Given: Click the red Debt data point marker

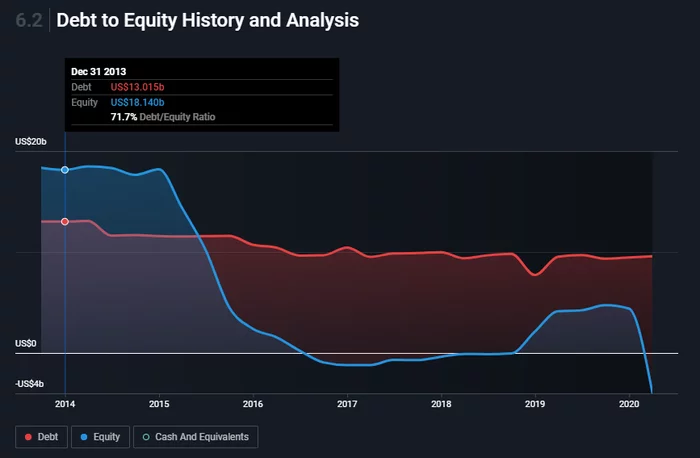Looking at the screenshot, I should 65,221.
